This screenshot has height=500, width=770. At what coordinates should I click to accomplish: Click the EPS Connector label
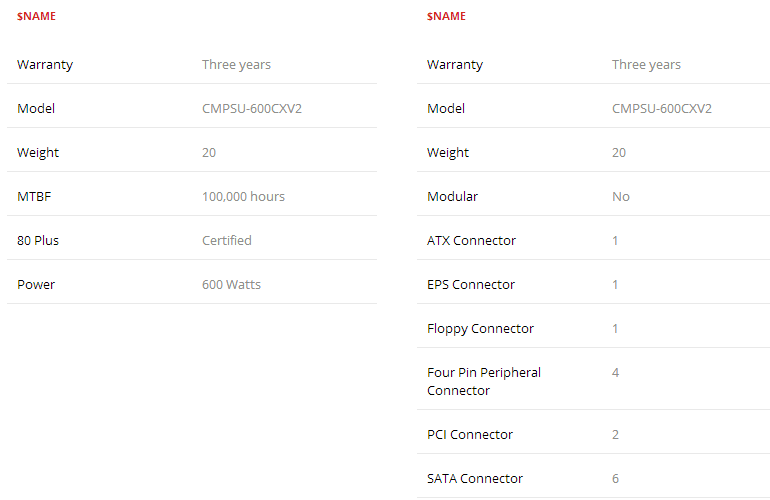coord(471,284)
